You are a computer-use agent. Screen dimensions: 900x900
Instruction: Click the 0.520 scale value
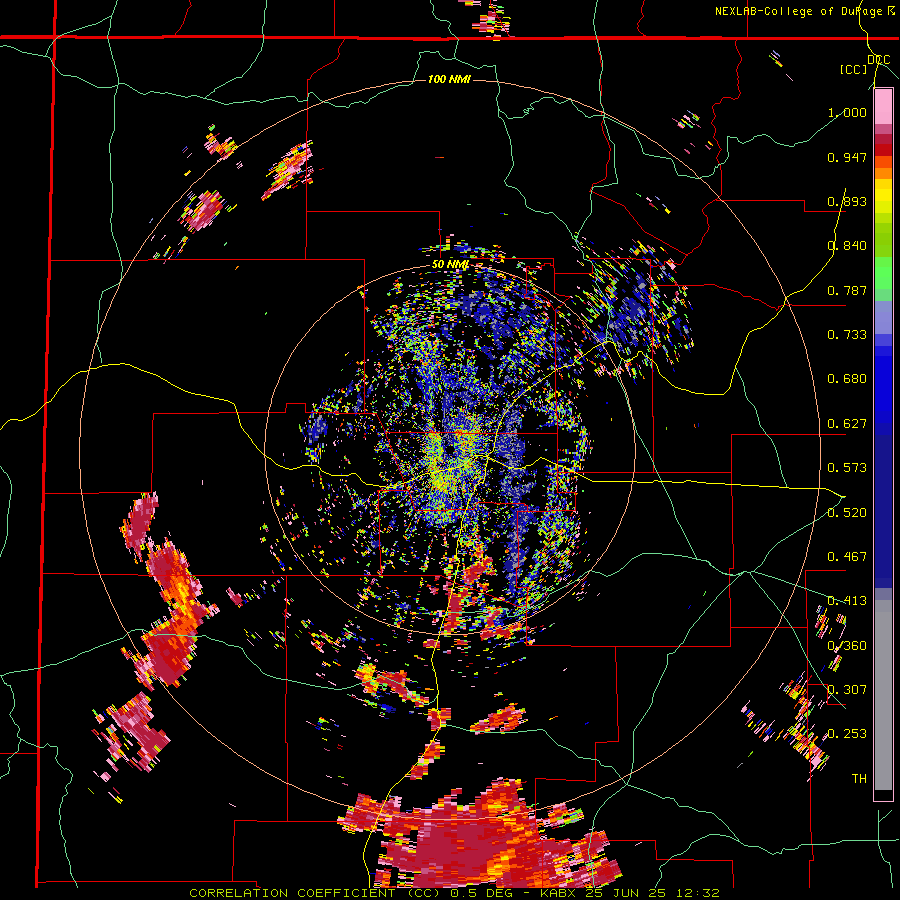click(847, 513)
